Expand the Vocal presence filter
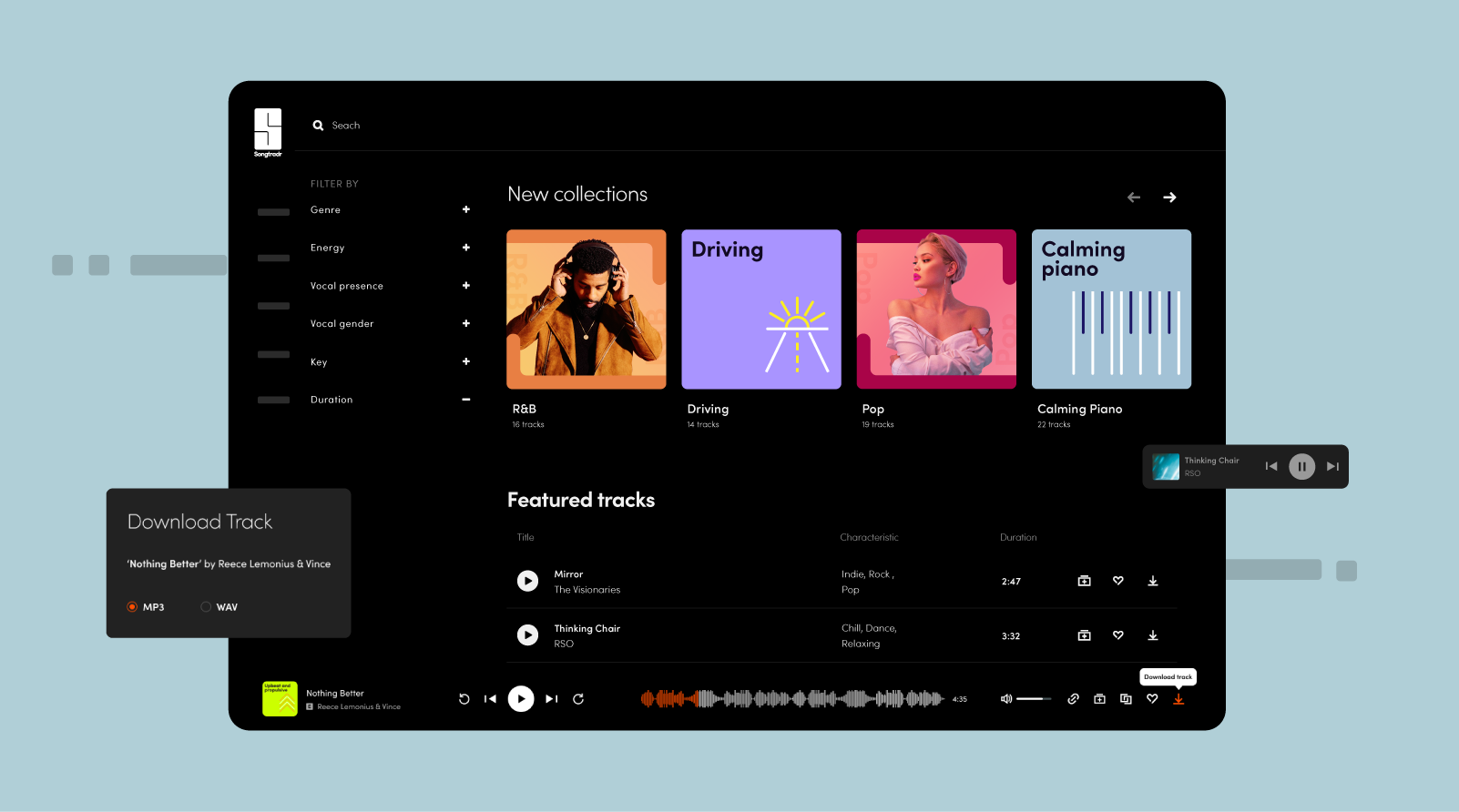The width and height of the screenshot is (1459, 812). (465, 286)
